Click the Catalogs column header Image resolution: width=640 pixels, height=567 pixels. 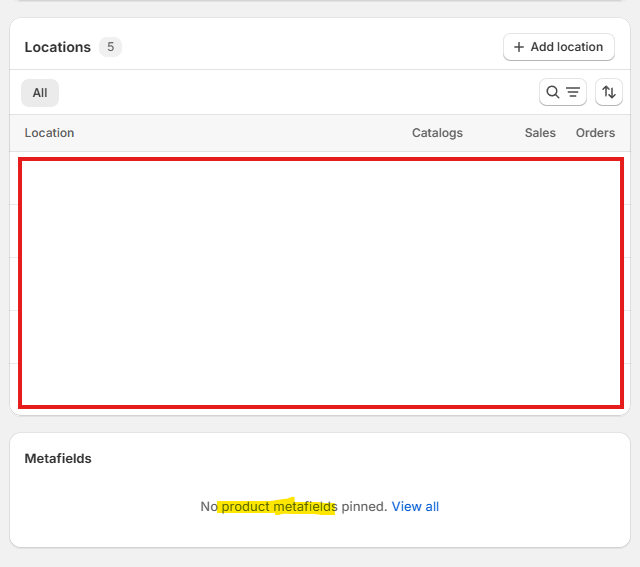(x=437, y=133)
